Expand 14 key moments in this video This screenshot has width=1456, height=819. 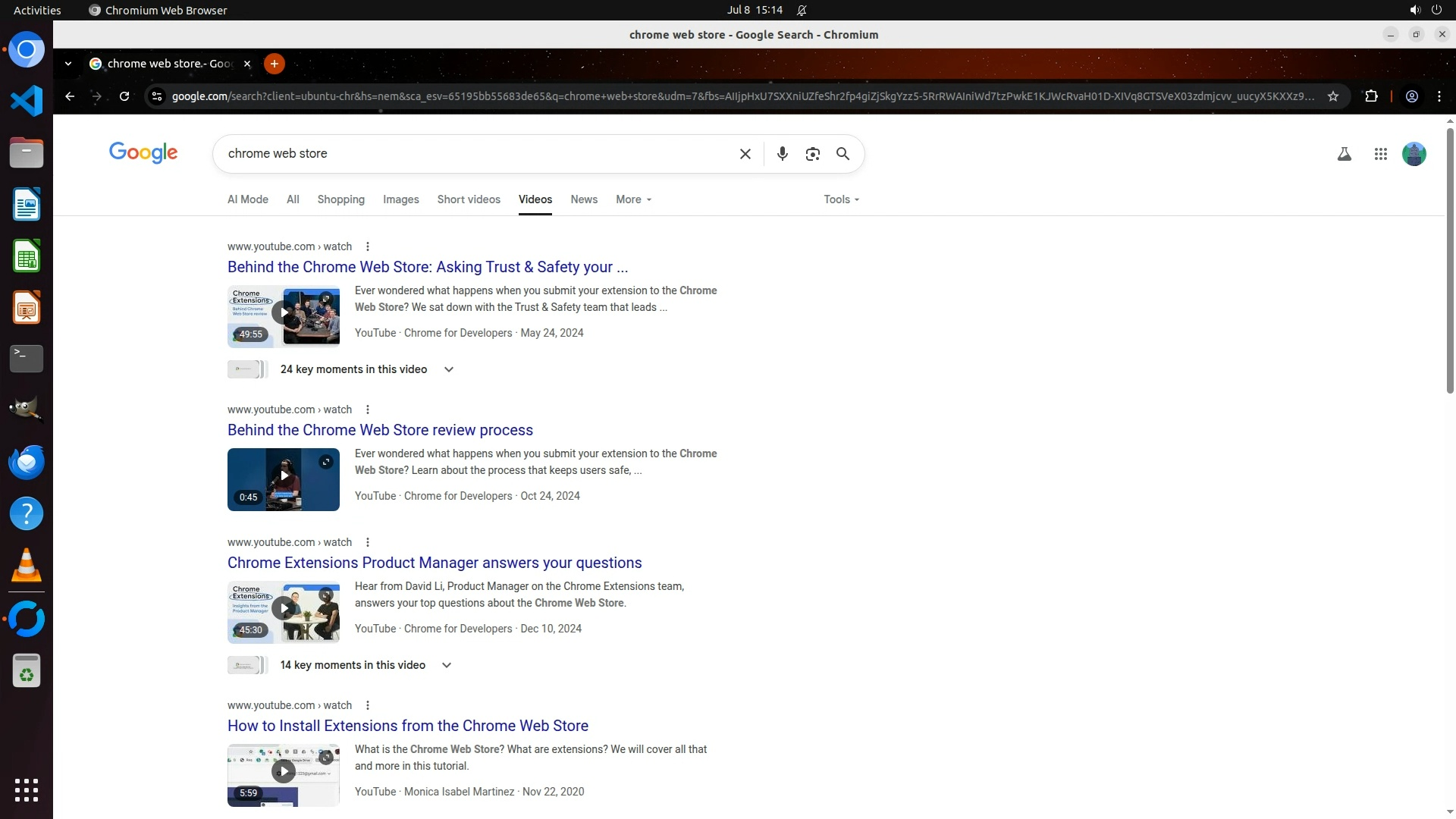pos(446,665)
